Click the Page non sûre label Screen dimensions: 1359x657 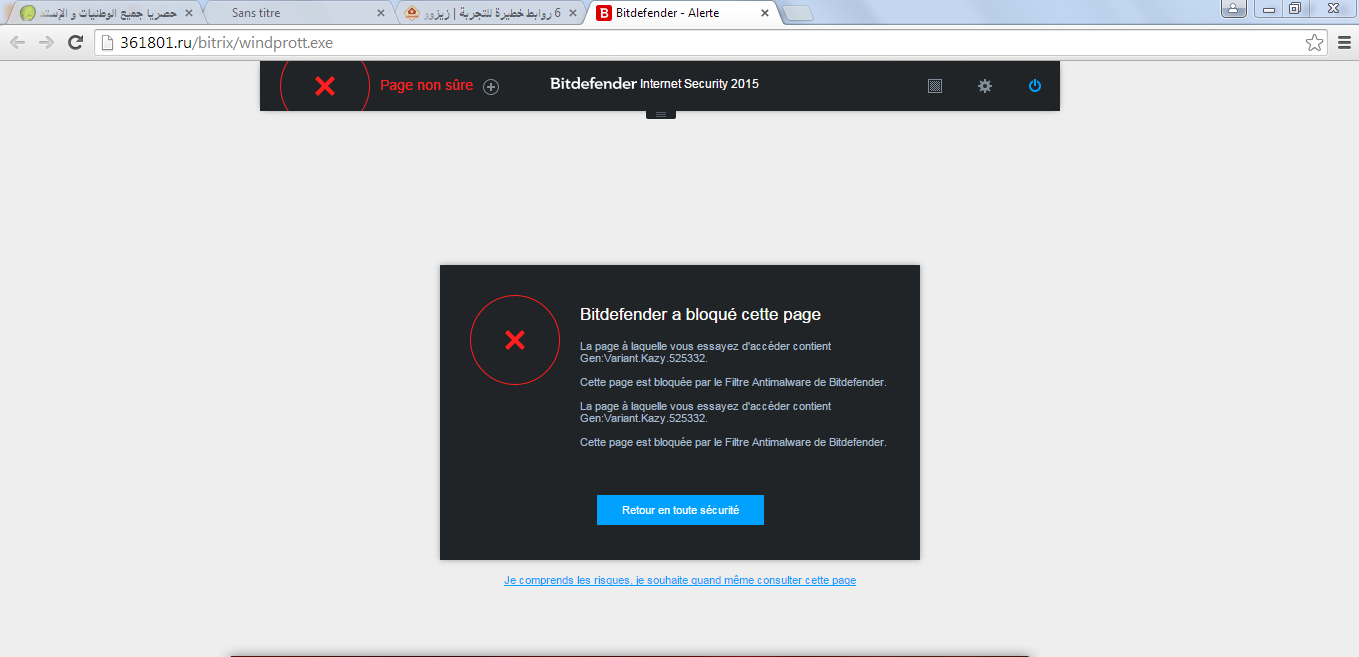pyautogui.click(x=427, y=86)
